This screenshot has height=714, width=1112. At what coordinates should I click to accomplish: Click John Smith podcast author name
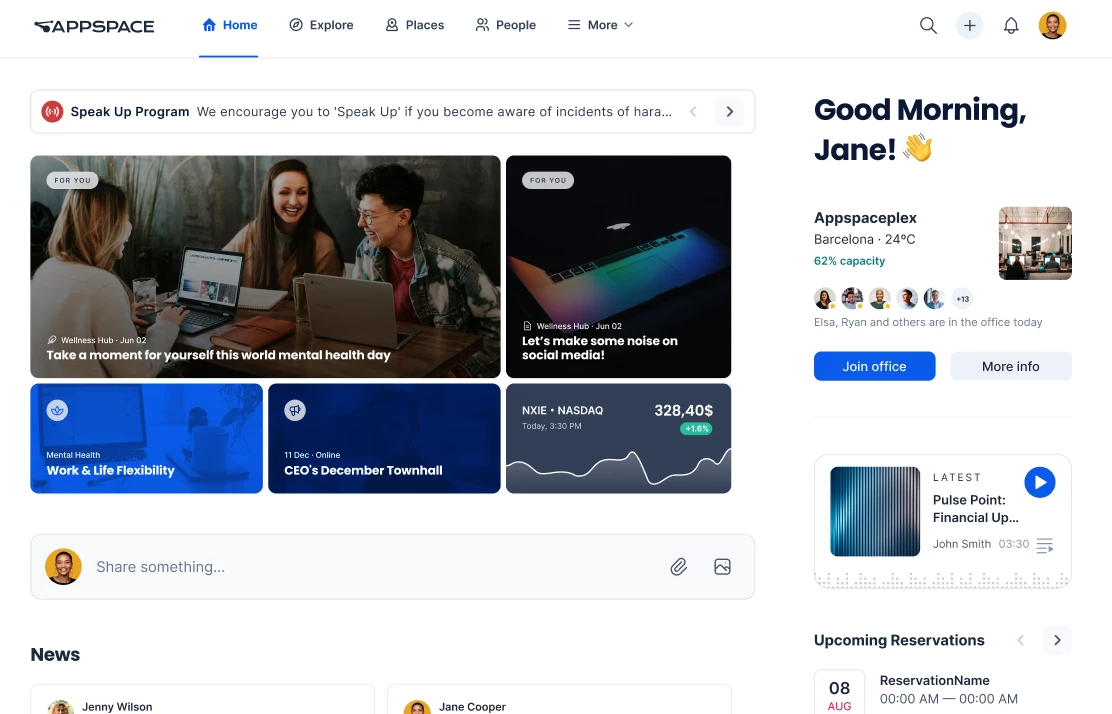[x=962, y=544]
